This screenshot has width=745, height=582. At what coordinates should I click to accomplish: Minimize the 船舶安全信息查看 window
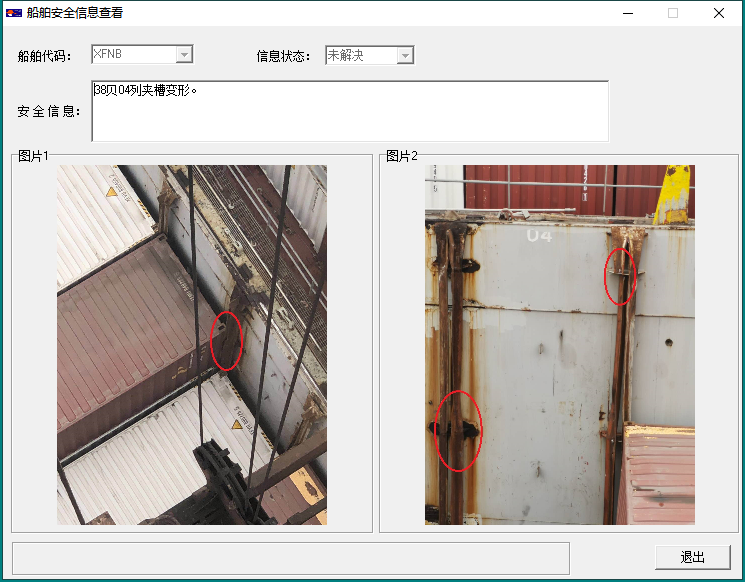pyautogui.click(x=628, y=13)
